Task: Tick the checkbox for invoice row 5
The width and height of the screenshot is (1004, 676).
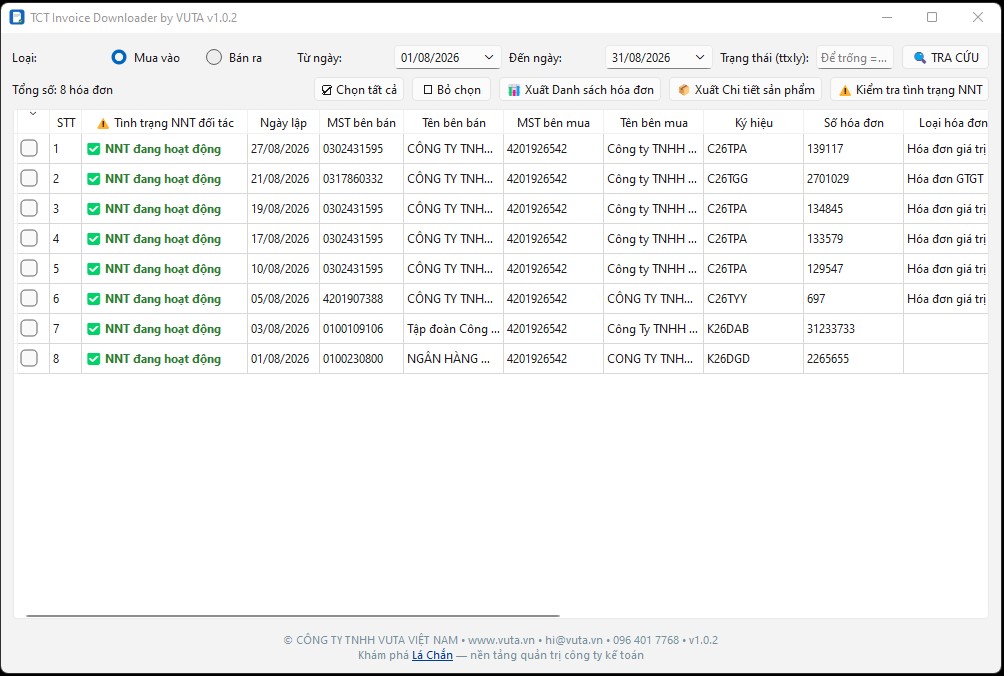Action: pos(29,268)
